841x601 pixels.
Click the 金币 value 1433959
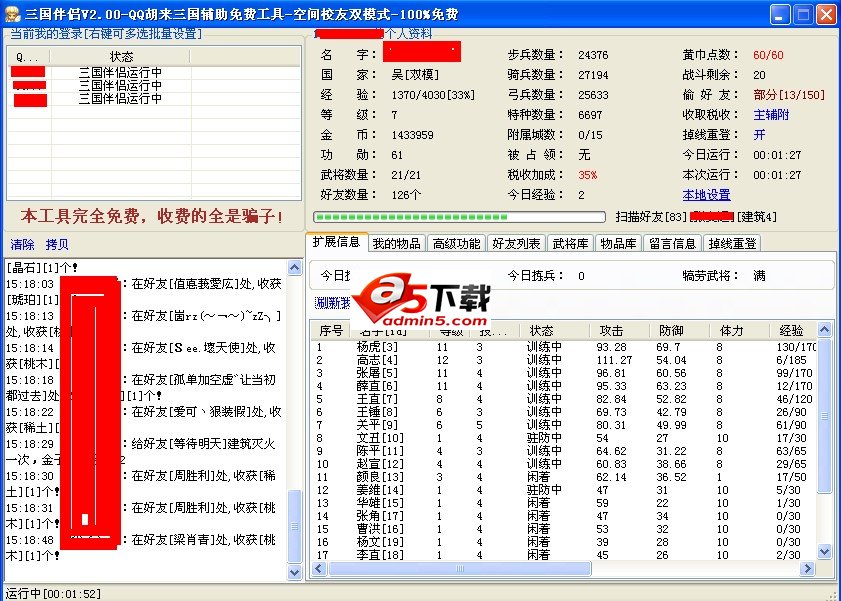(412, 135)
